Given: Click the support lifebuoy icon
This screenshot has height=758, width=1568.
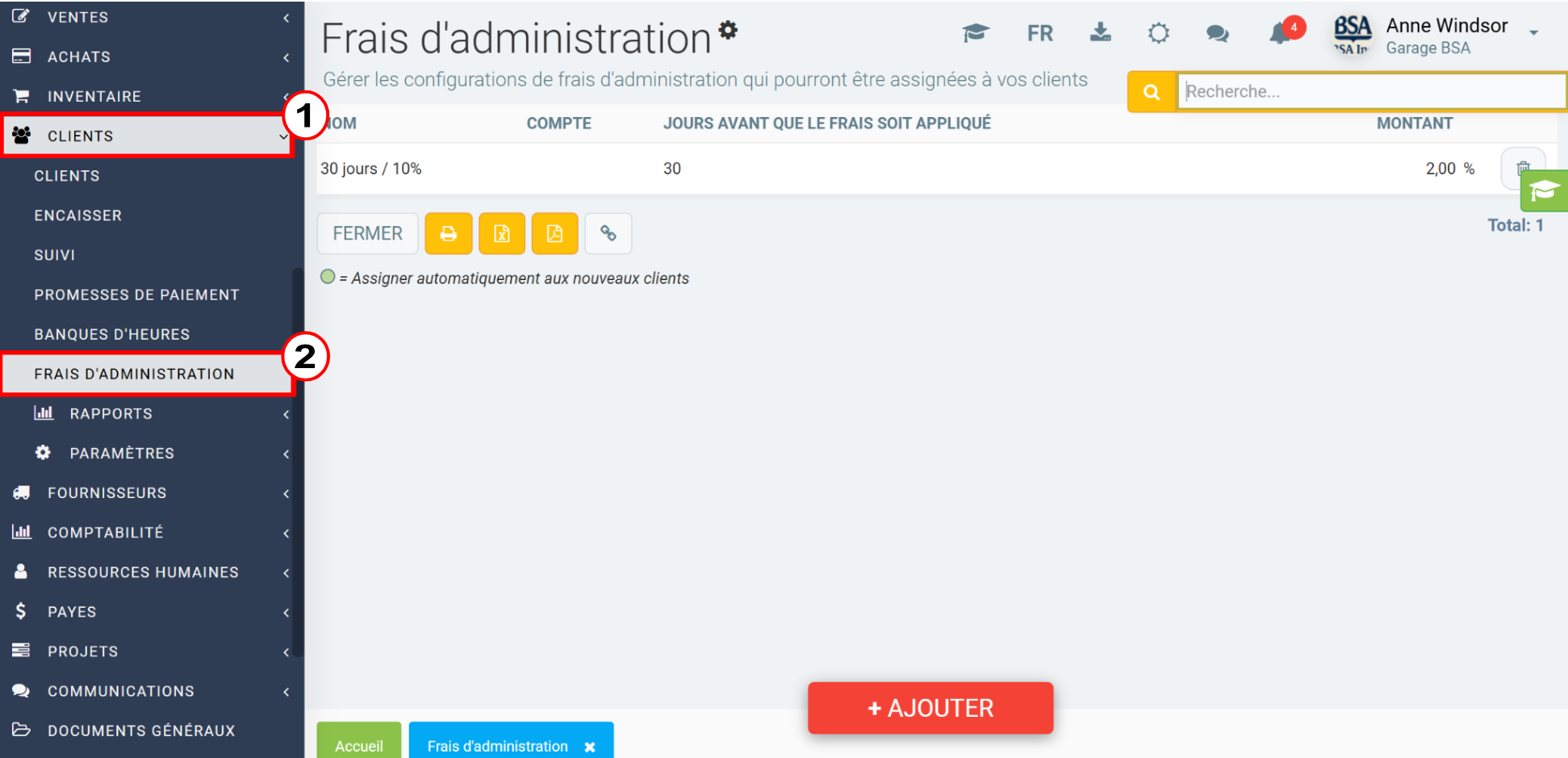Looking at the screenshot, I should pos(1158,33).
